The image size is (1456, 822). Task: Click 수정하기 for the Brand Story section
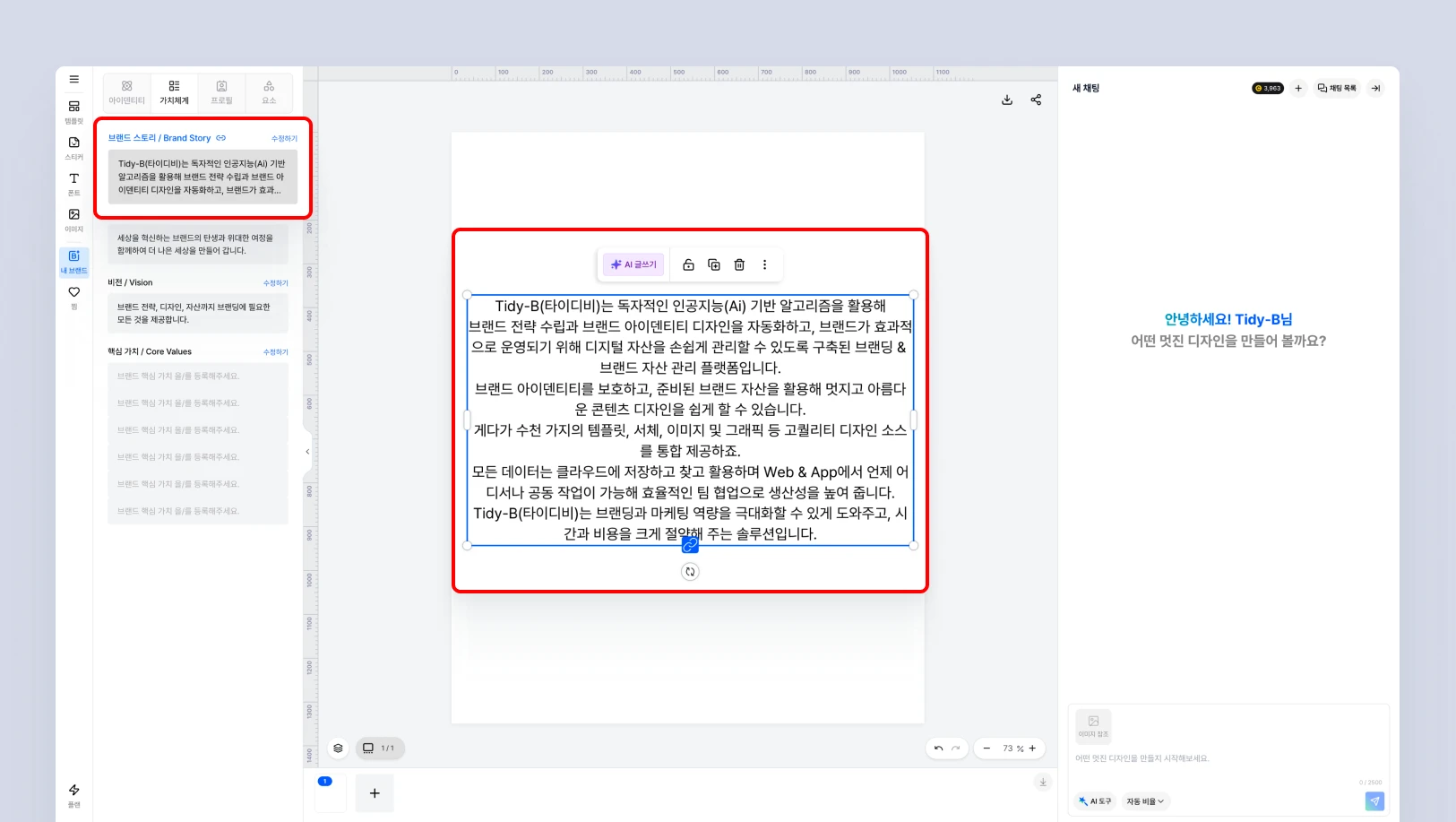(x=284, y=139)
